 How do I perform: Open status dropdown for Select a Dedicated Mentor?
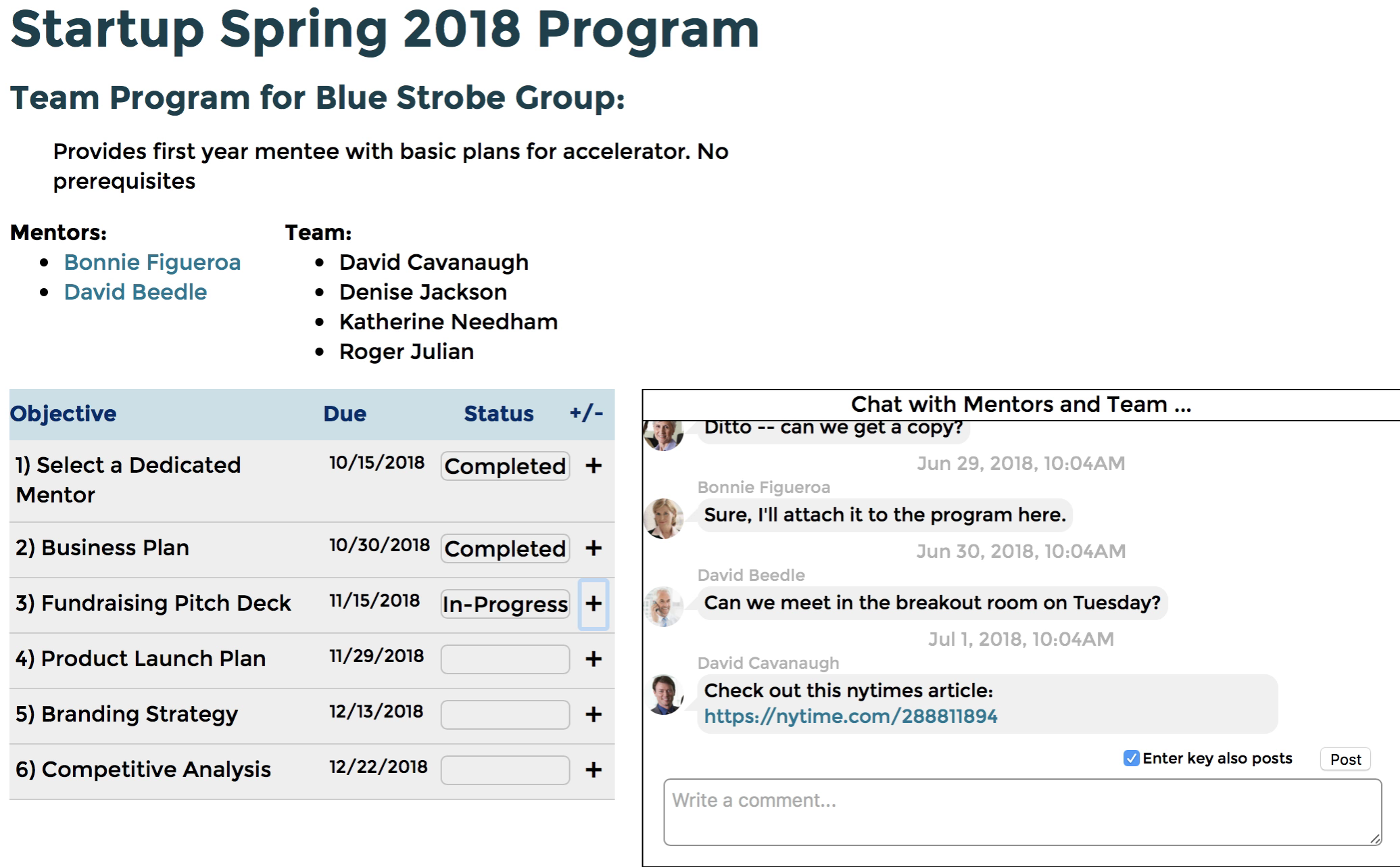[x=505, y=466]
